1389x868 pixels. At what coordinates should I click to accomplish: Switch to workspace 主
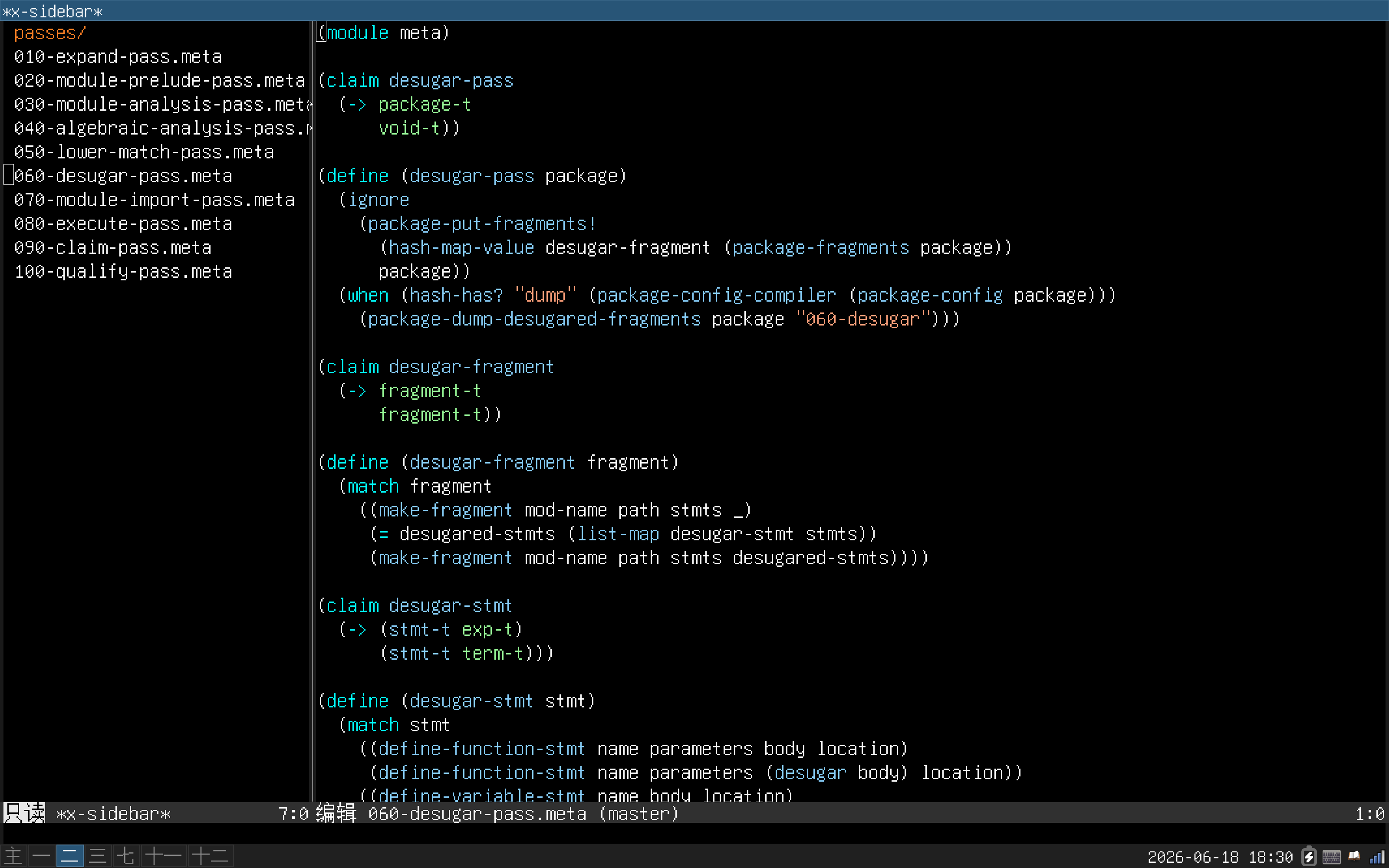click(13, 857)
